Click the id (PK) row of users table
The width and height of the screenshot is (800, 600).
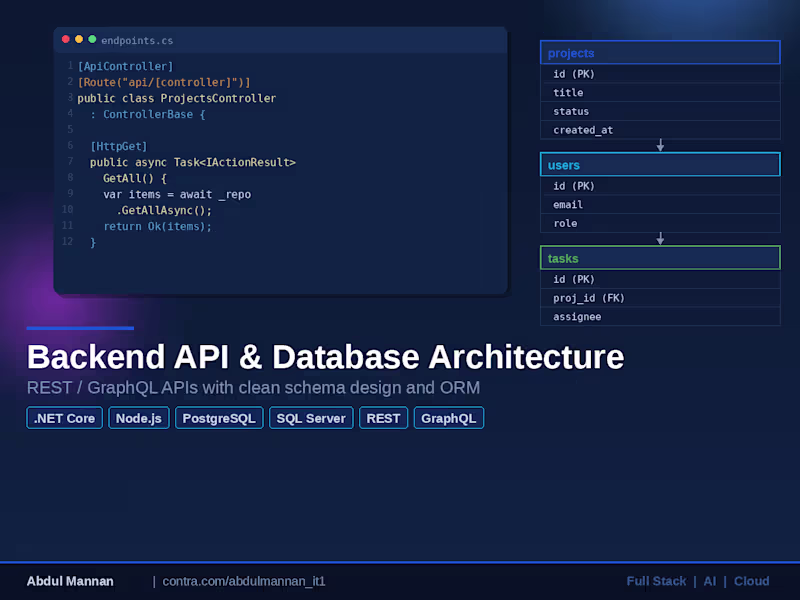(660, 186)
